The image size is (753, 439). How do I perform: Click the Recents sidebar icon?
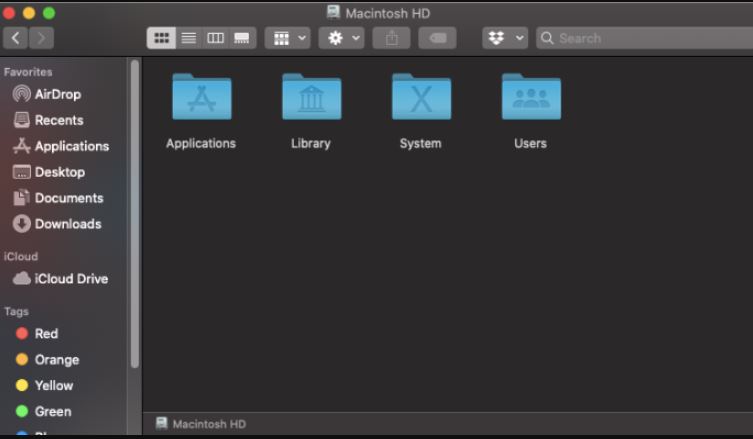click(22, 120)
